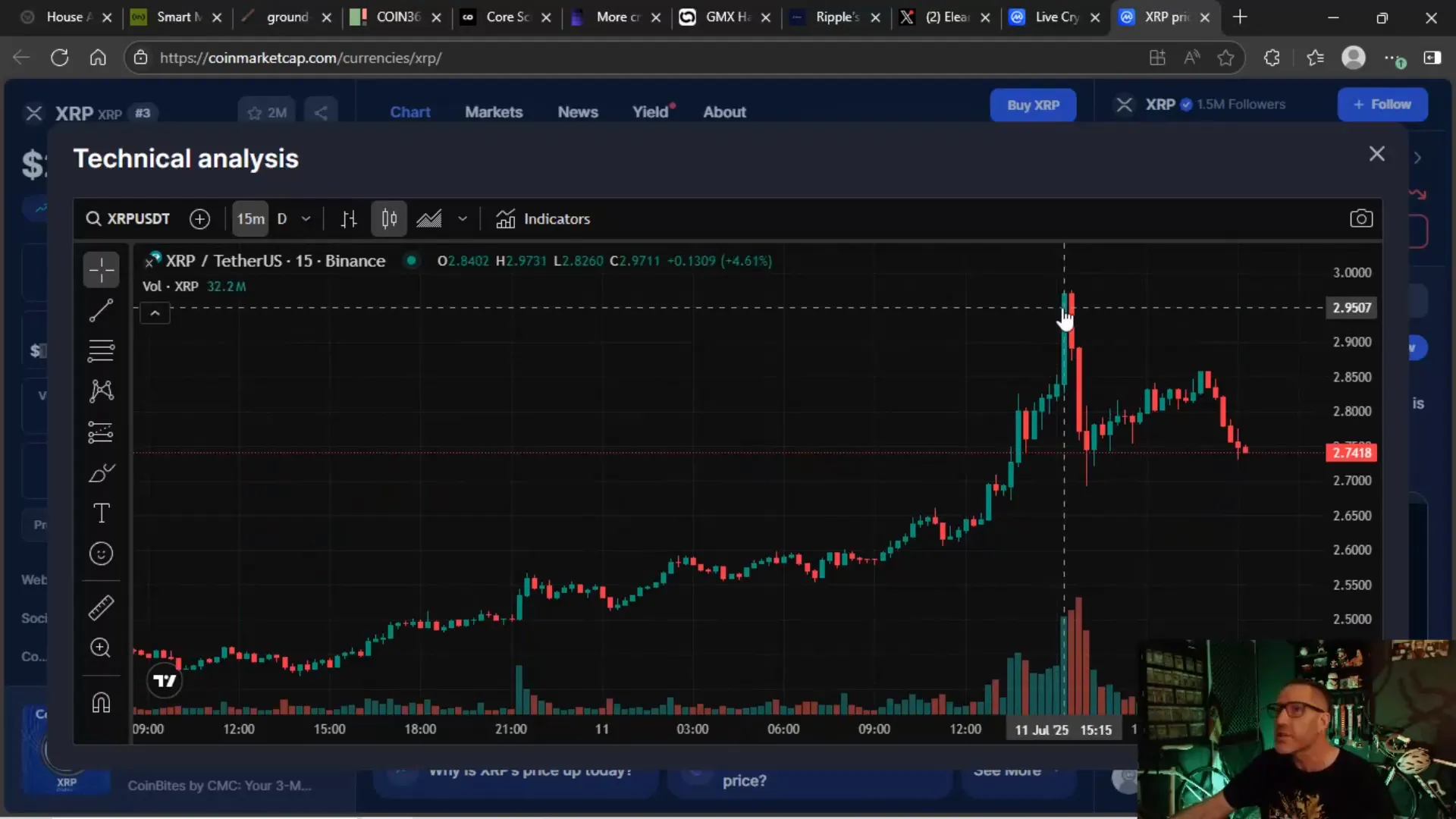Click the XRP / TetherUS chart title
Viewport: 1456px width, 819px height.
[275, 261]
